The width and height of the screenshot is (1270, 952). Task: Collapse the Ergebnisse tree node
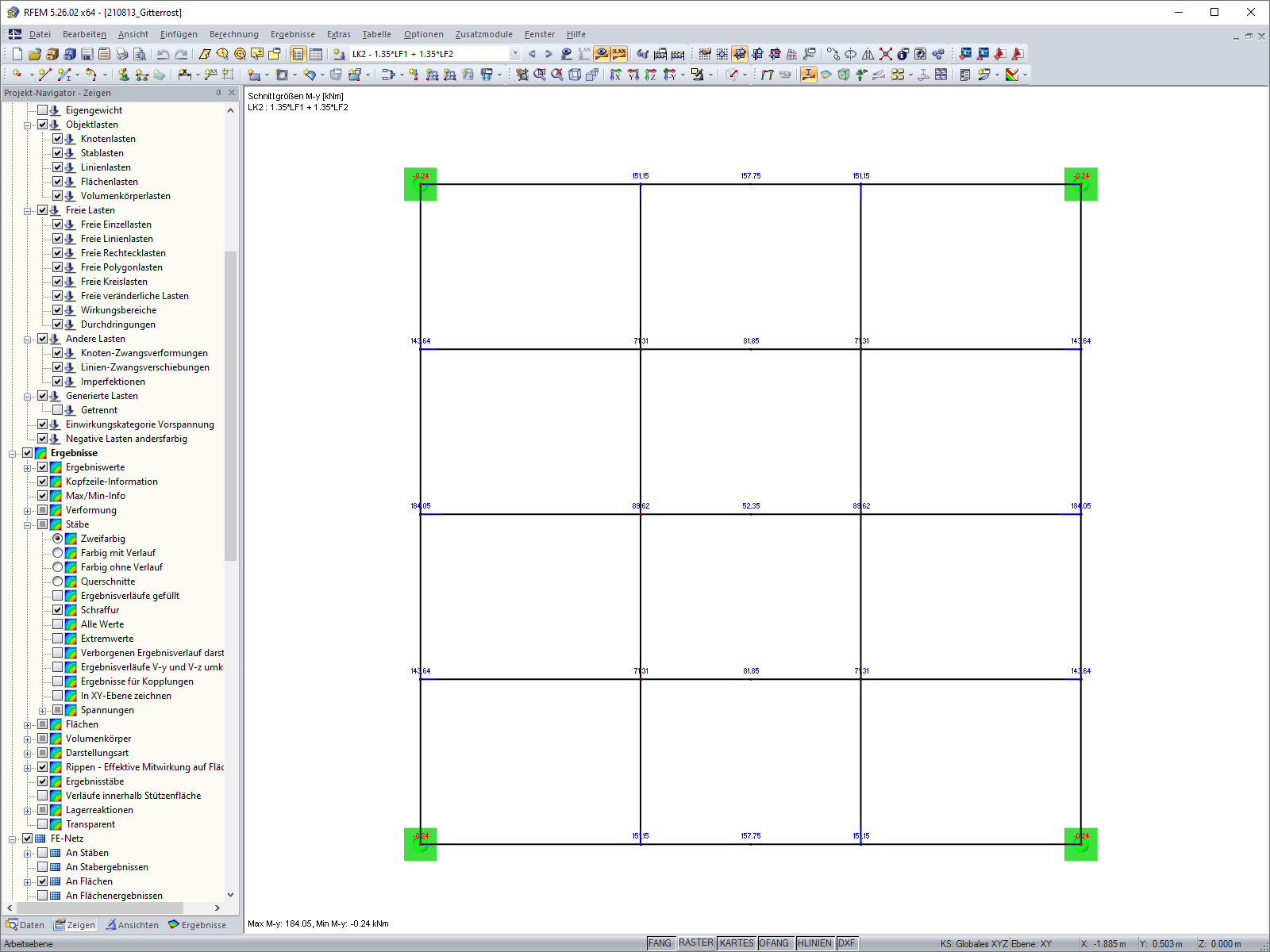(x=13, y=454)
